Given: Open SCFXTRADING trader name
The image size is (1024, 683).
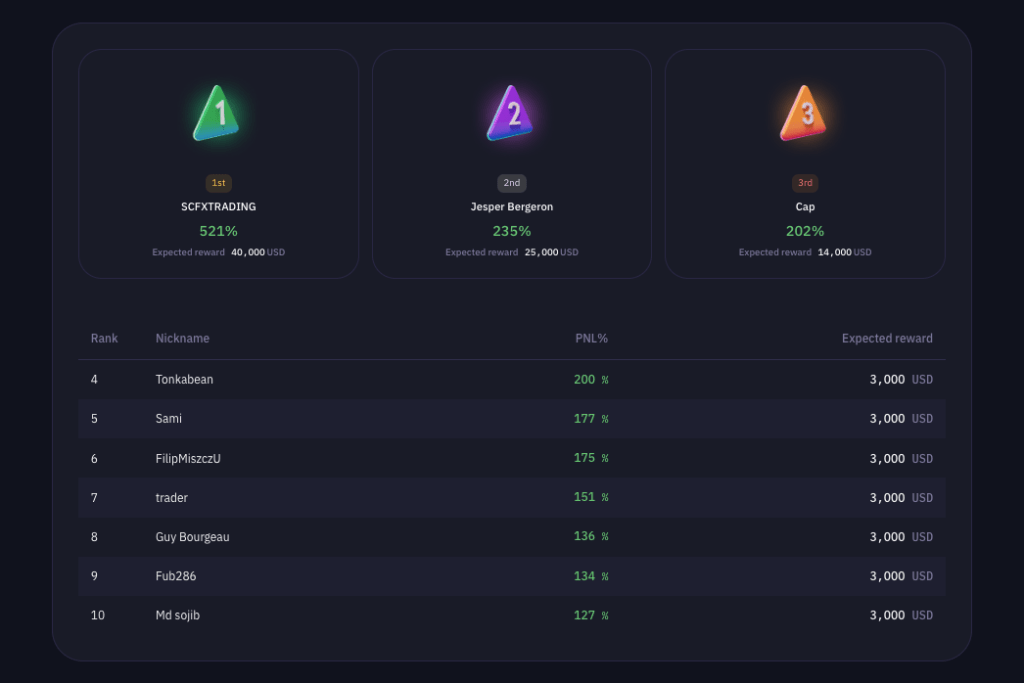Looking at the screenshot, I should [218, 207].
